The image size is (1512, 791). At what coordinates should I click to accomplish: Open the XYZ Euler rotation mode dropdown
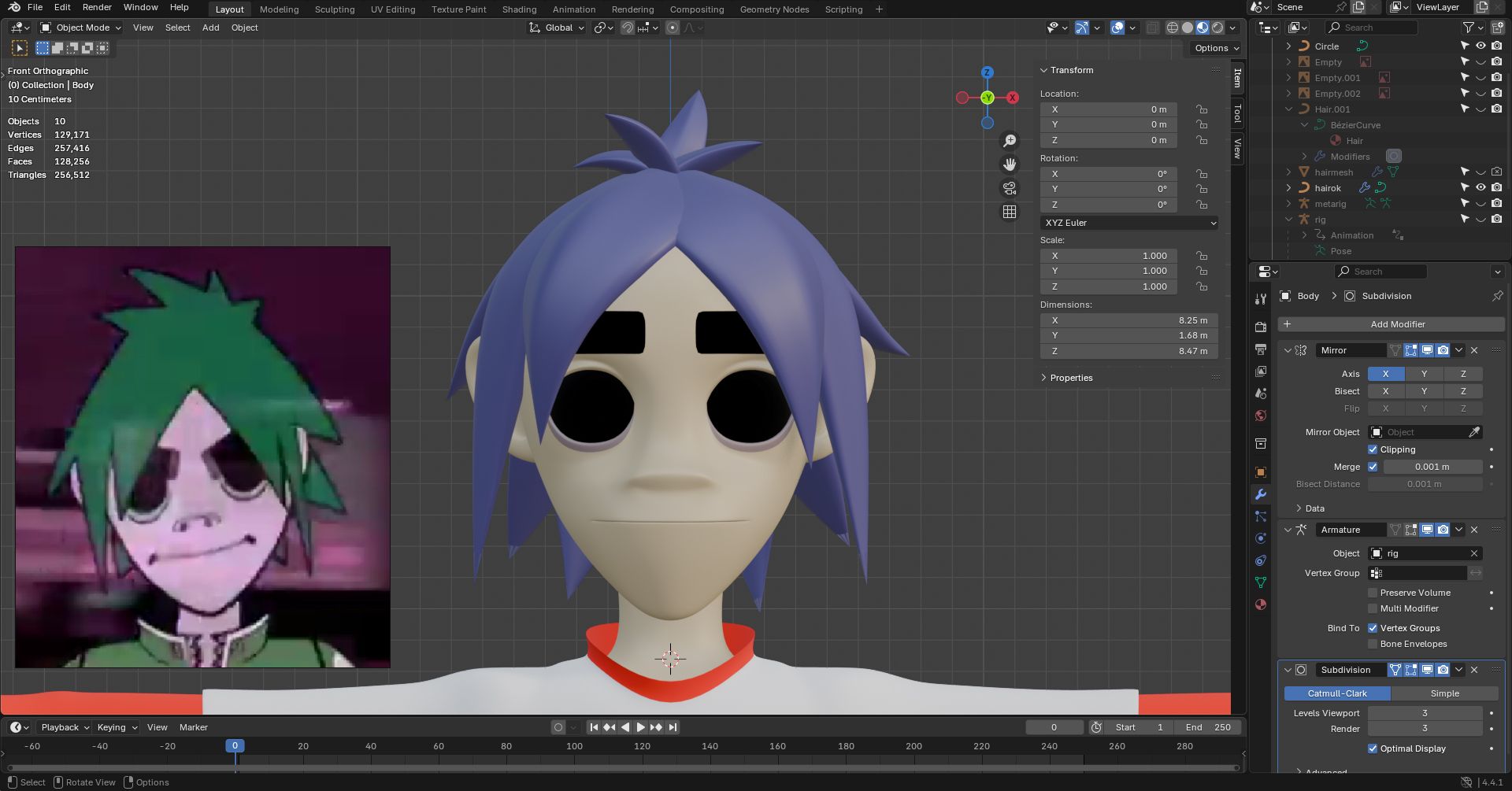point(1129,223)
